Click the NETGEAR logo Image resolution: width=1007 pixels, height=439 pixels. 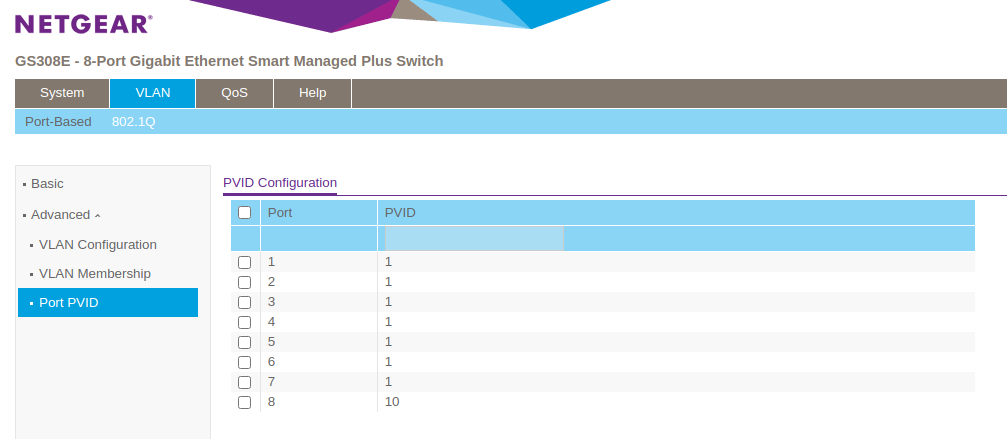coord(84,23)
